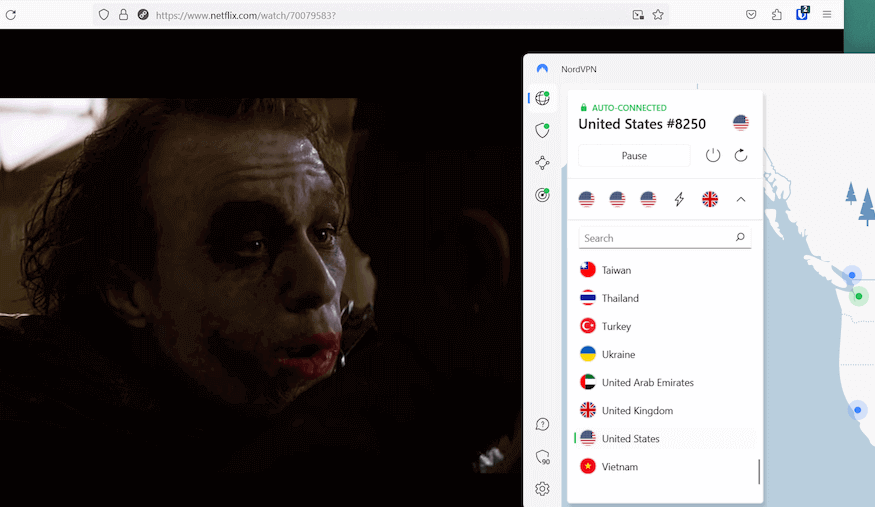Image resolution: width=875 pixels, height=507 pixels.
Task: Select the third recent US flag connection
Action: coord(648,199)
